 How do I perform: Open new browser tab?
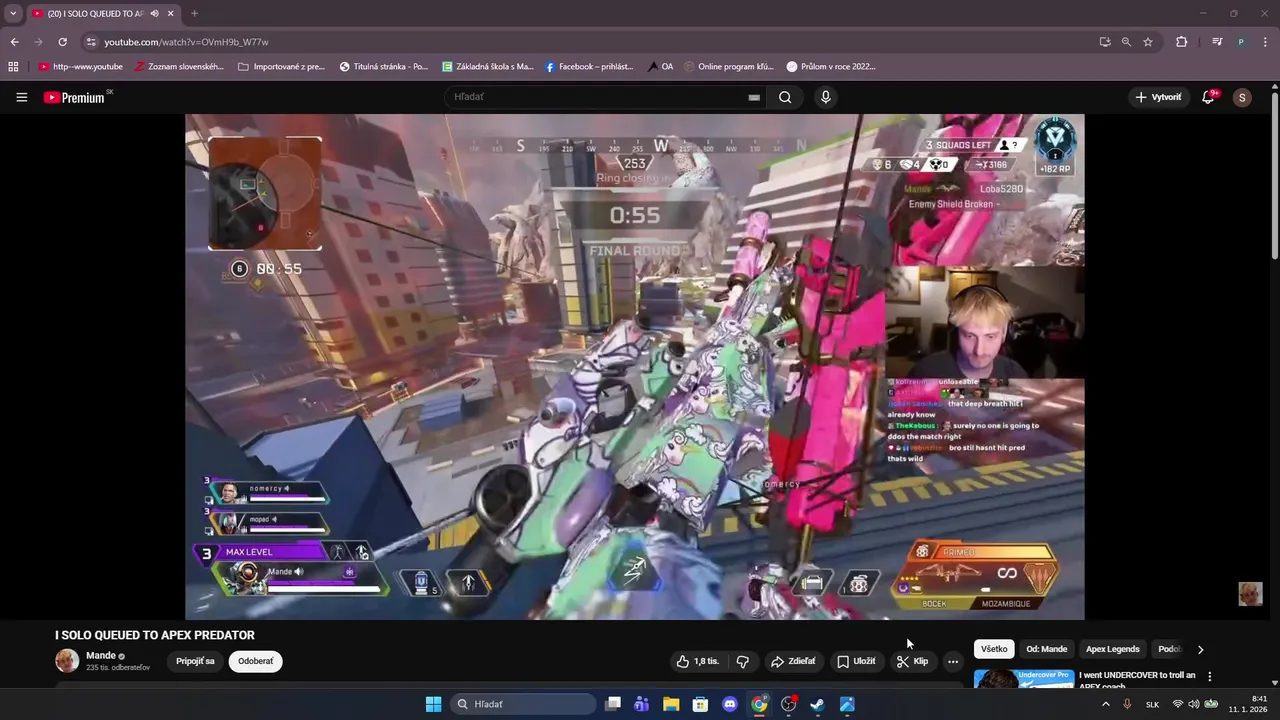(x=194, y=14)
